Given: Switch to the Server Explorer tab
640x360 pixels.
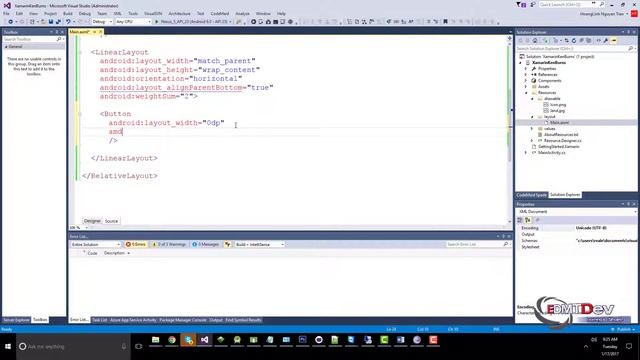Looking at the screenshot, I should tap(16, 320).
